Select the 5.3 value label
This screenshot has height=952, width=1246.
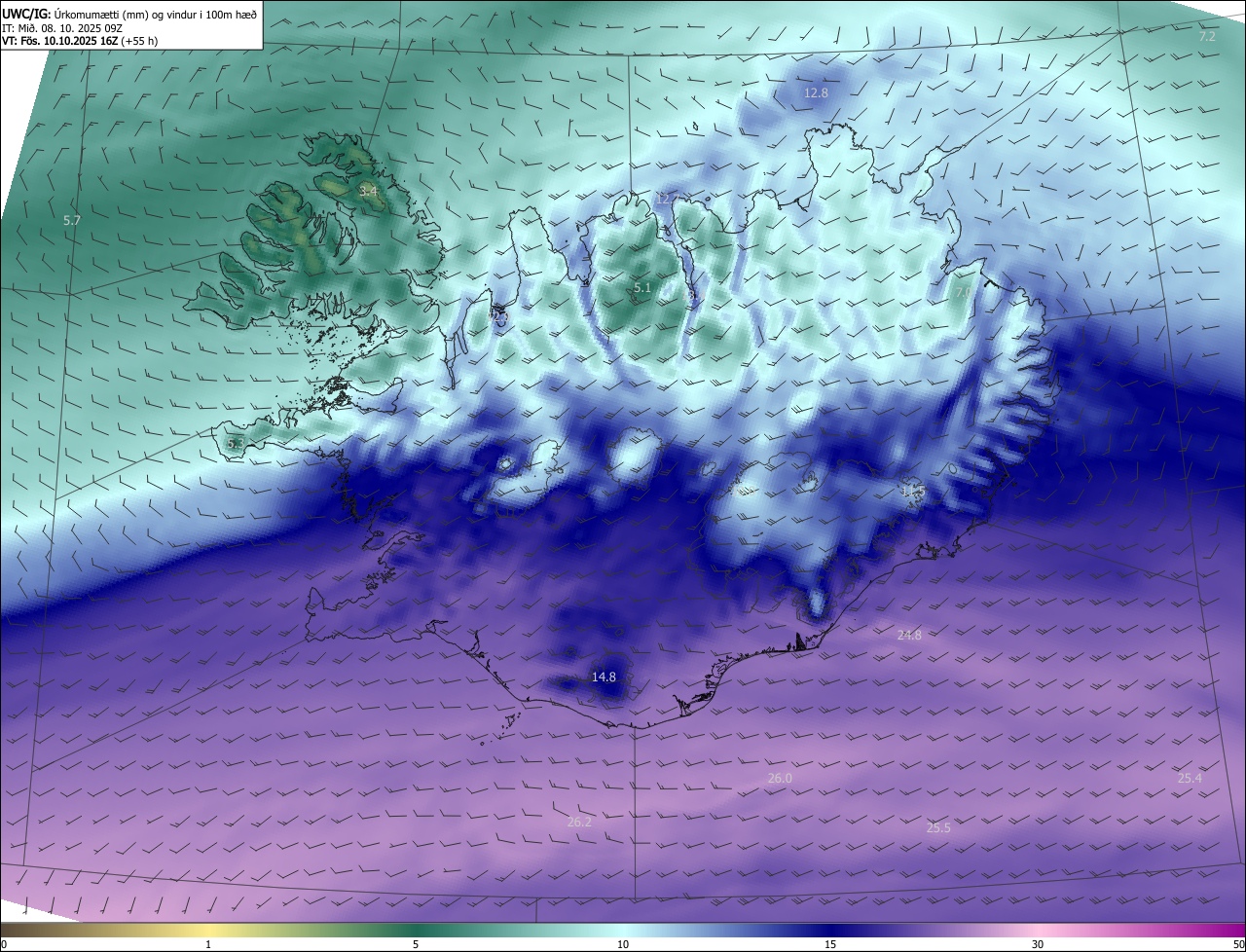pos(236,444)
